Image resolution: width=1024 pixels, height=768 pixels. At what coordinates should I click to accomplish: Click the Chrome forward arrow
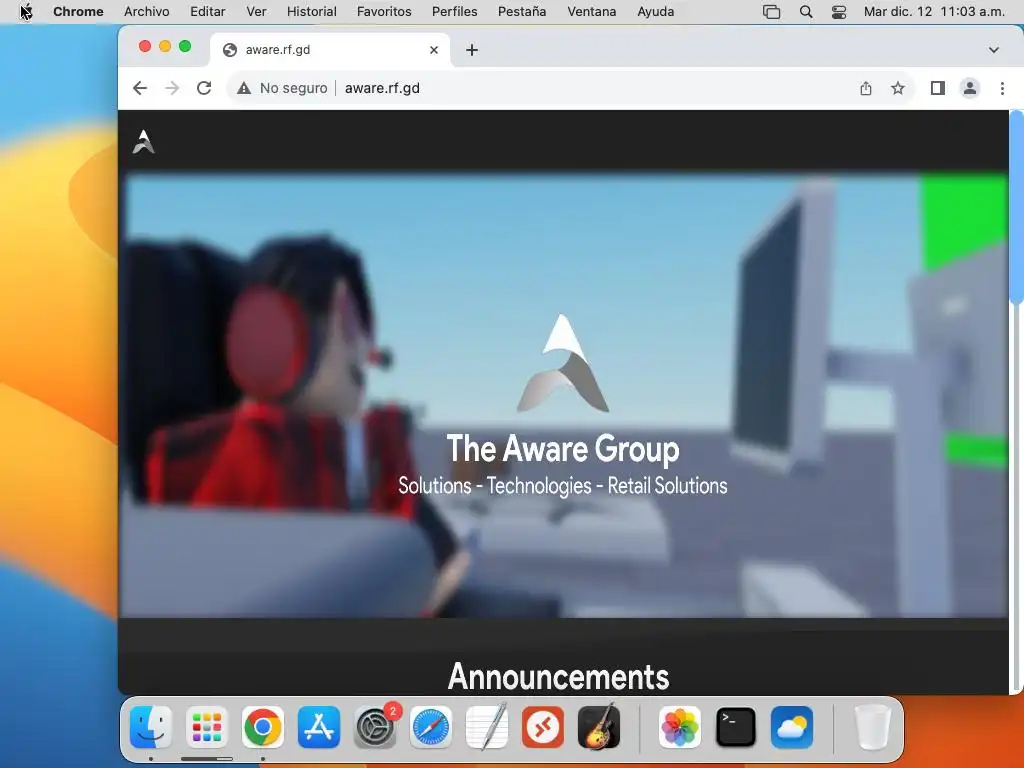coord(172,88)
